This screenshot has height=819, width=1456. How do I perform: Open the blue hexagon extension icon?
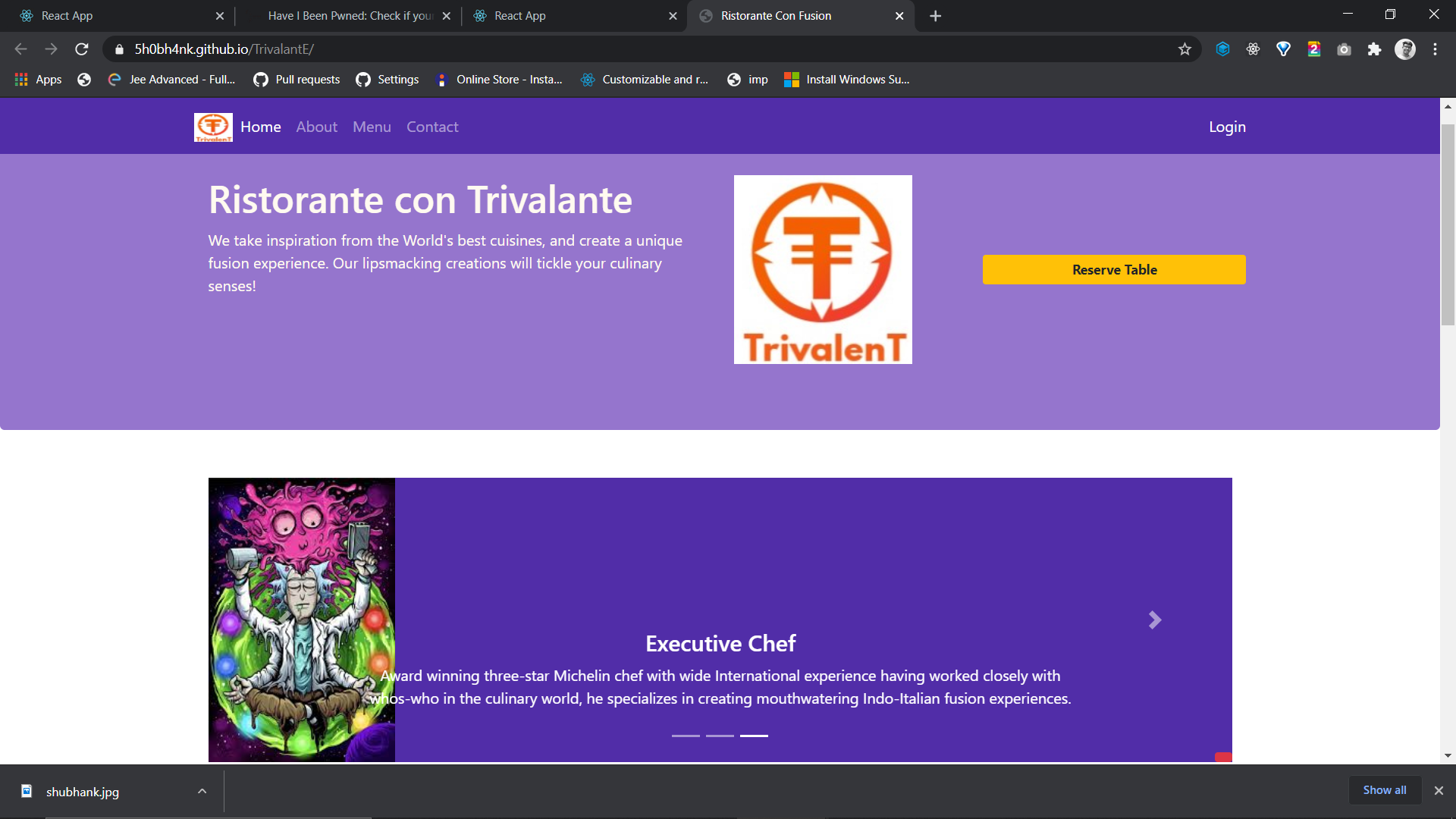1222,49
